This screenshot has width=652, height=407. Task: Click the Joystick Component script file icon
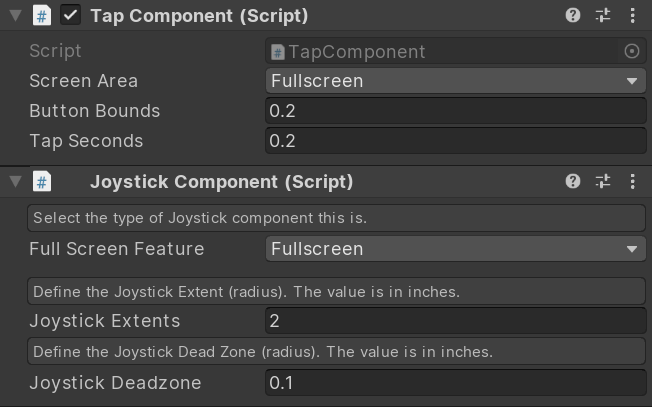point(42,182)
